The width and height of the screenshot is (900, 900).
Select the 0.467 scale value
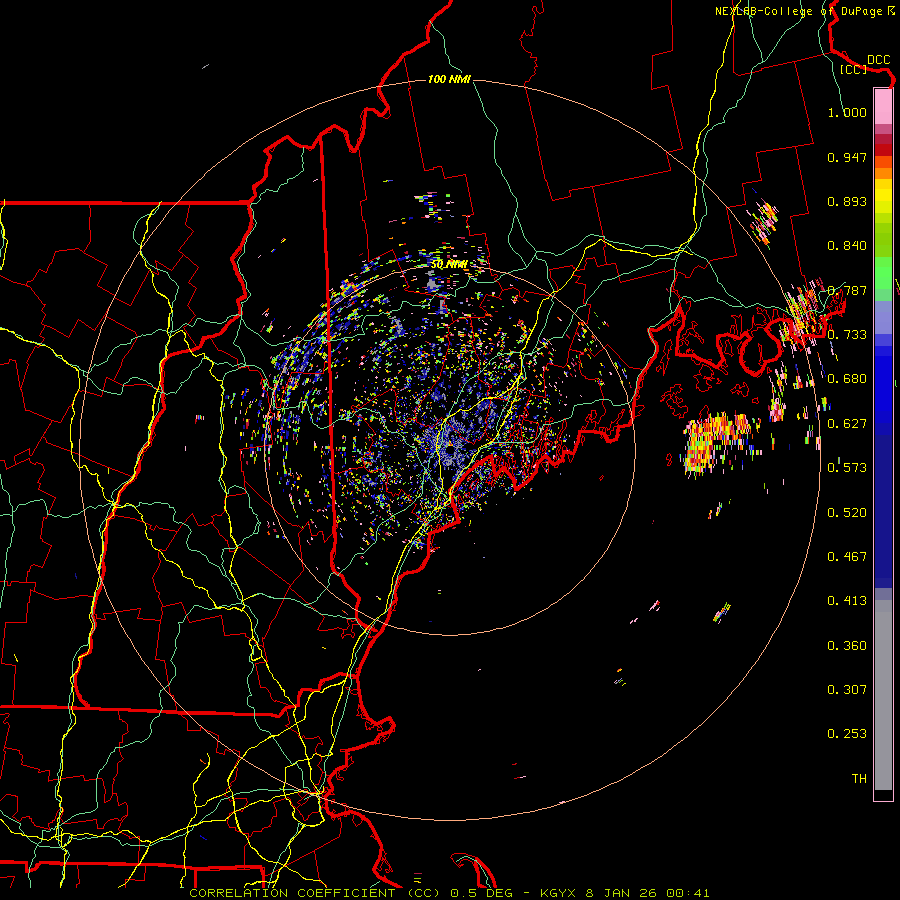847,557
